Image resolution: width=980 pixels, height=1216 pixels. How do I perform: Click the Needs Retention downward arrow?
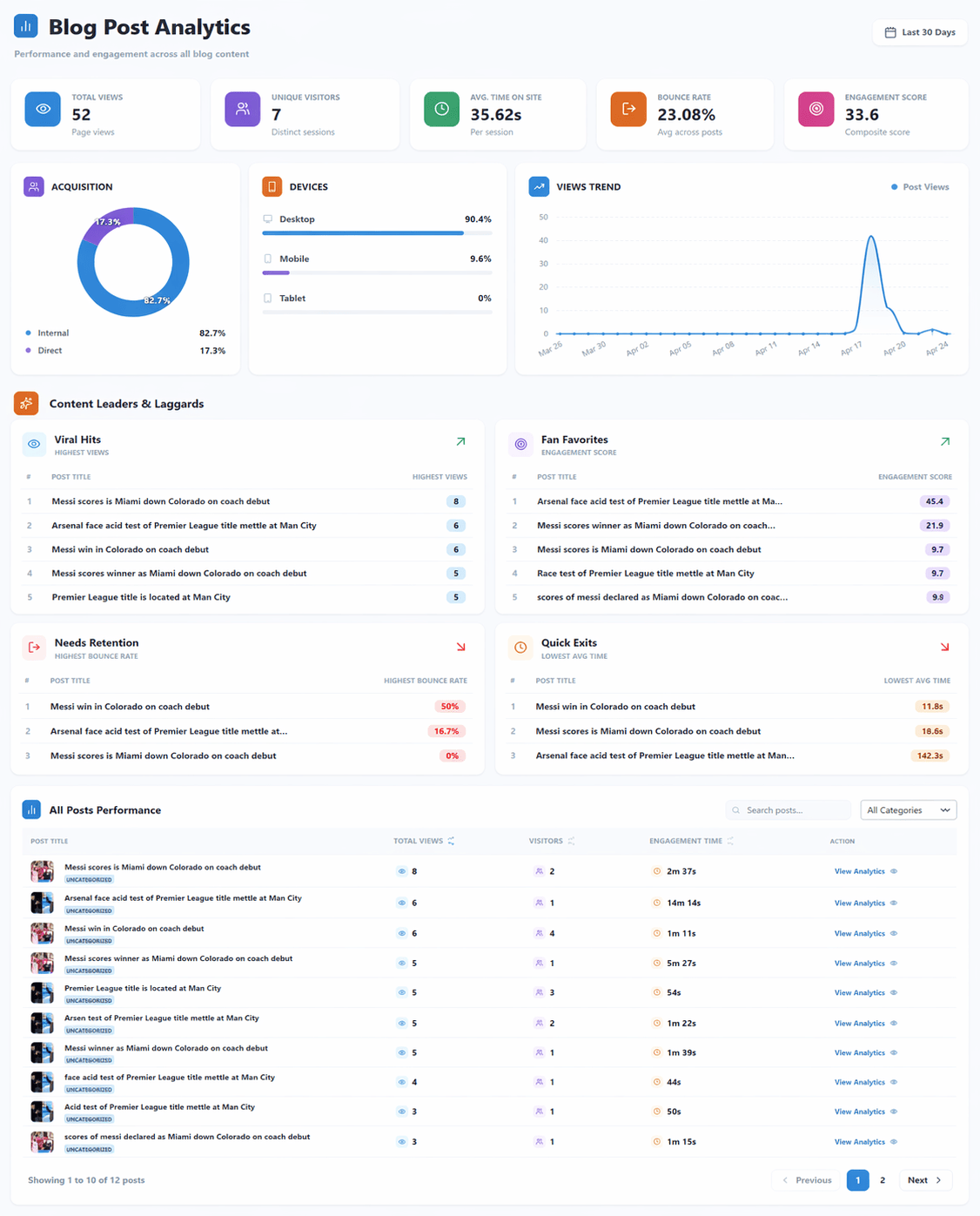tap(460, 647)
